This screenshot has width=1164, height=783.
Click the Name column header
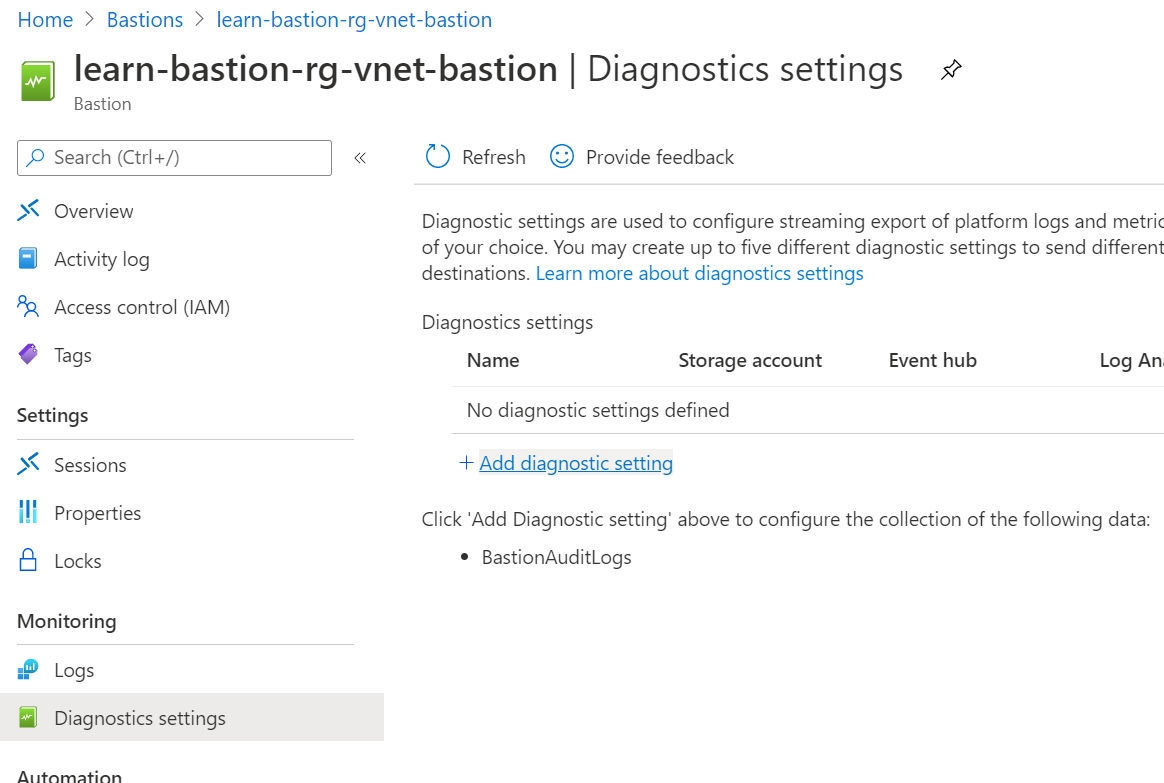coord(493,361)
